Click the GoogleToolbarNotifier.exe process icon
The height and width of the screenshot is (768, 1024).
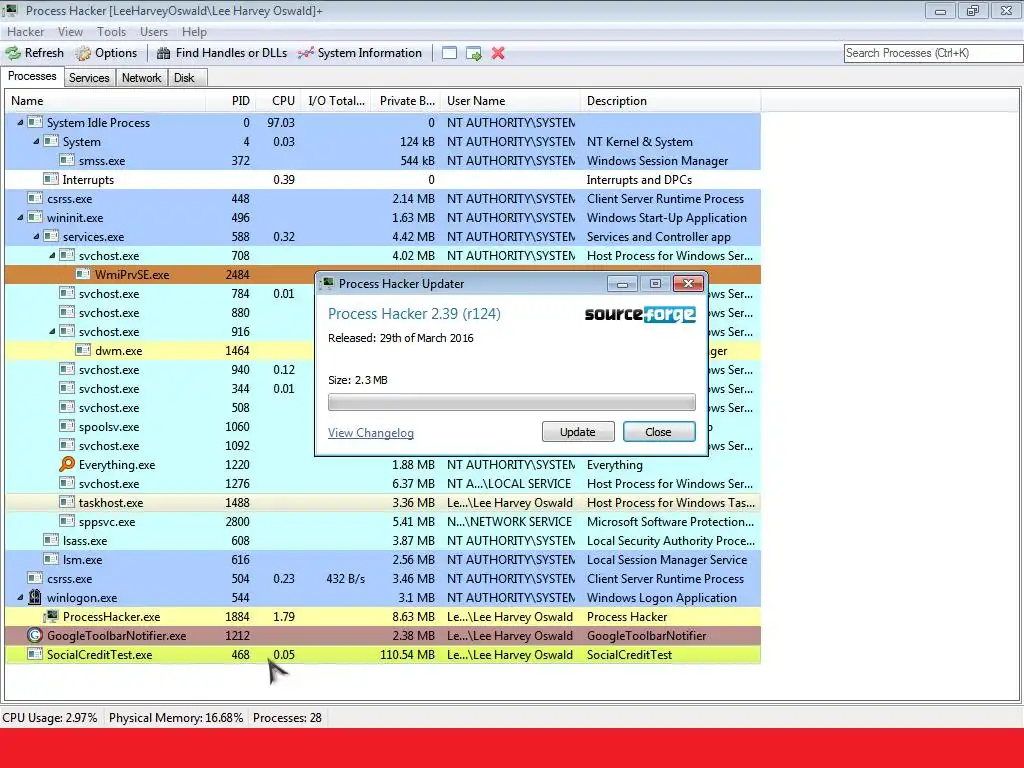click(x=35, y=635)
